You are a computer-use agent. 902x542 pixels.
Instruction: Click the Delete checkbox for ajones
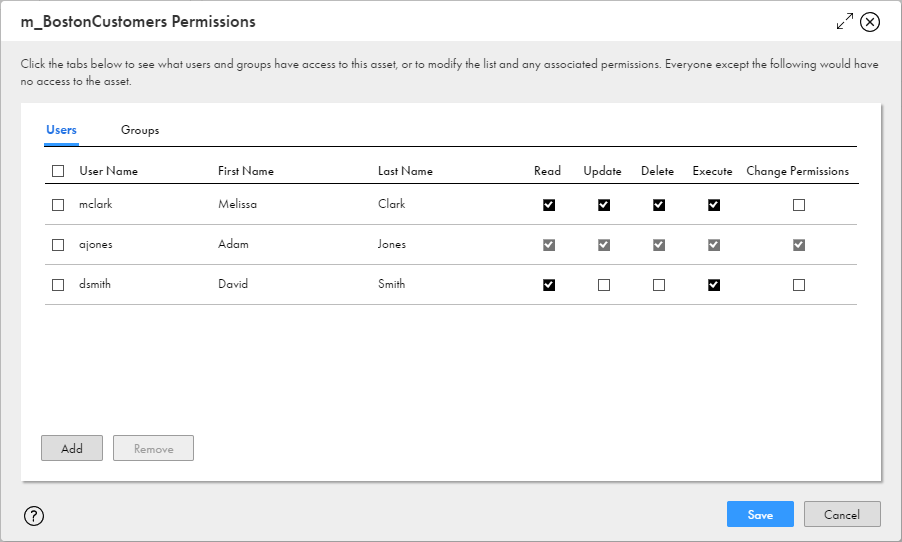[659, 245]
